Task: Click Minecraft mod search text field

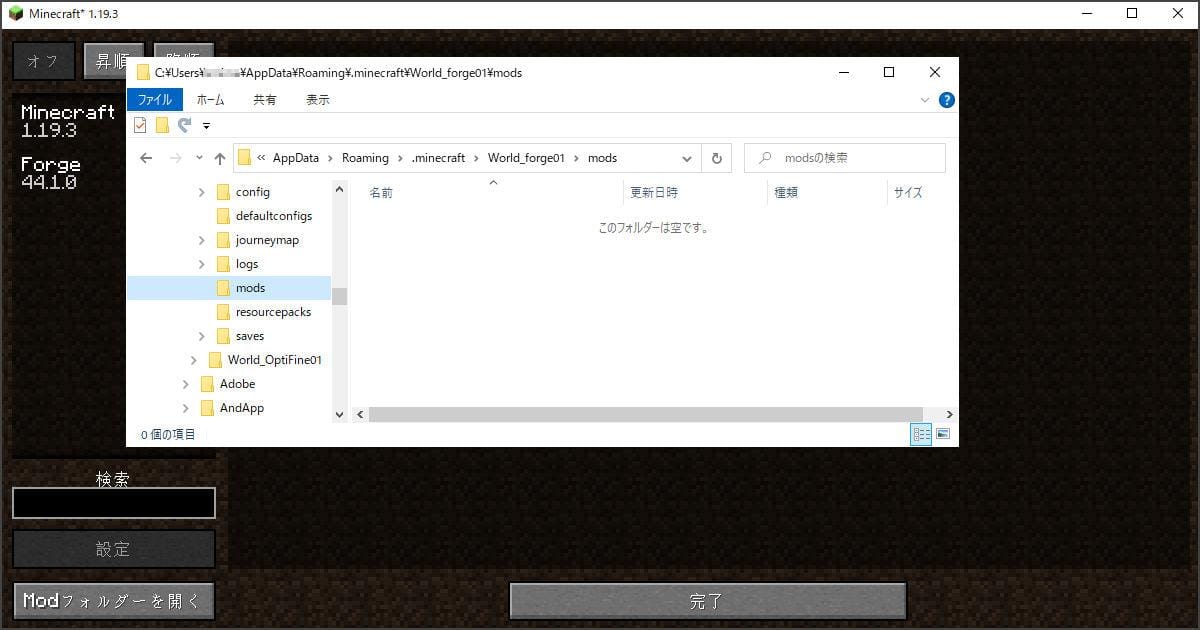Action: [114, 503]
